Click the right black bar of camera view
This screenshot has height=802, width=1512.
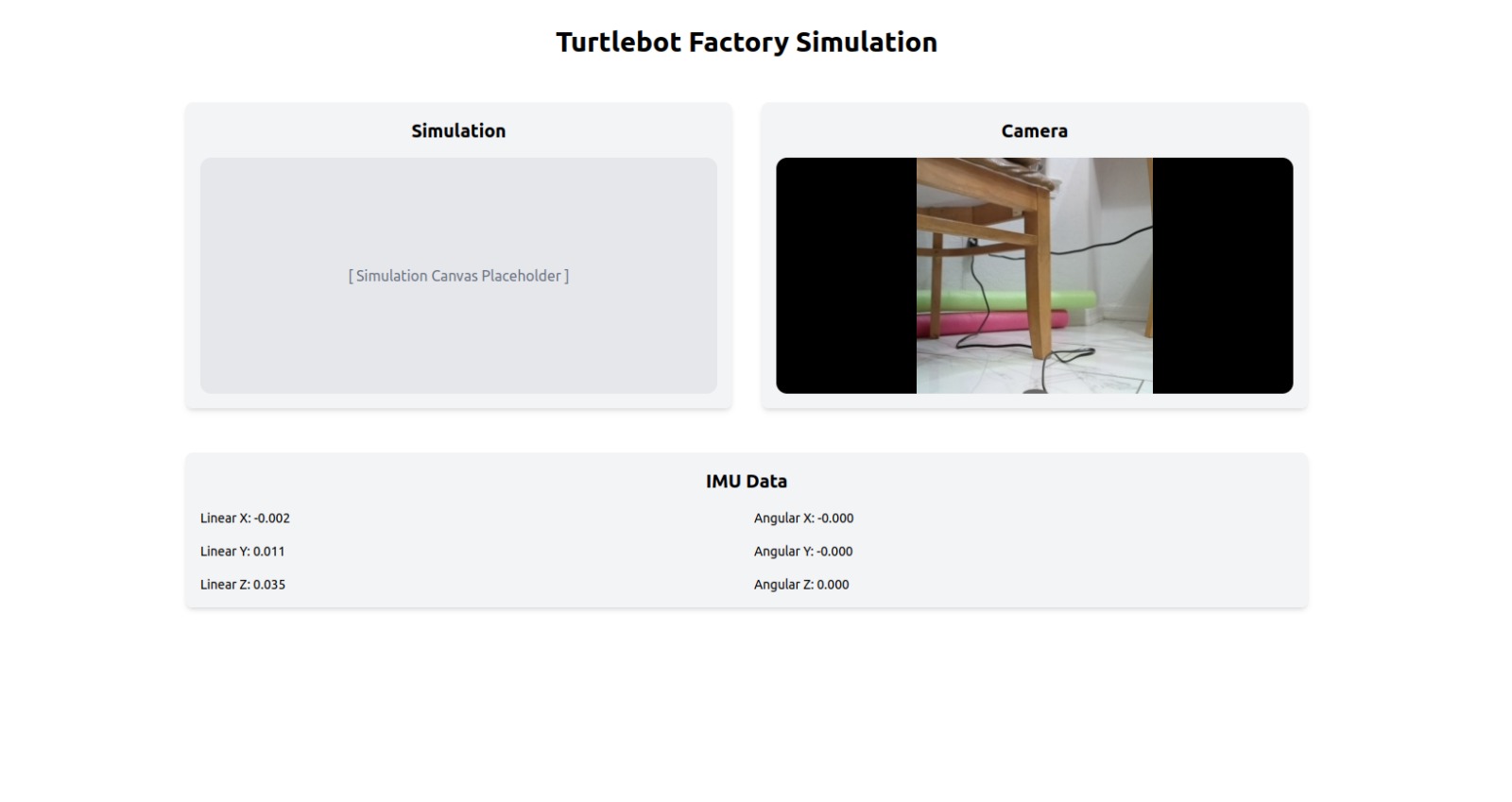pyautogui.click(x=1222, y=276)
